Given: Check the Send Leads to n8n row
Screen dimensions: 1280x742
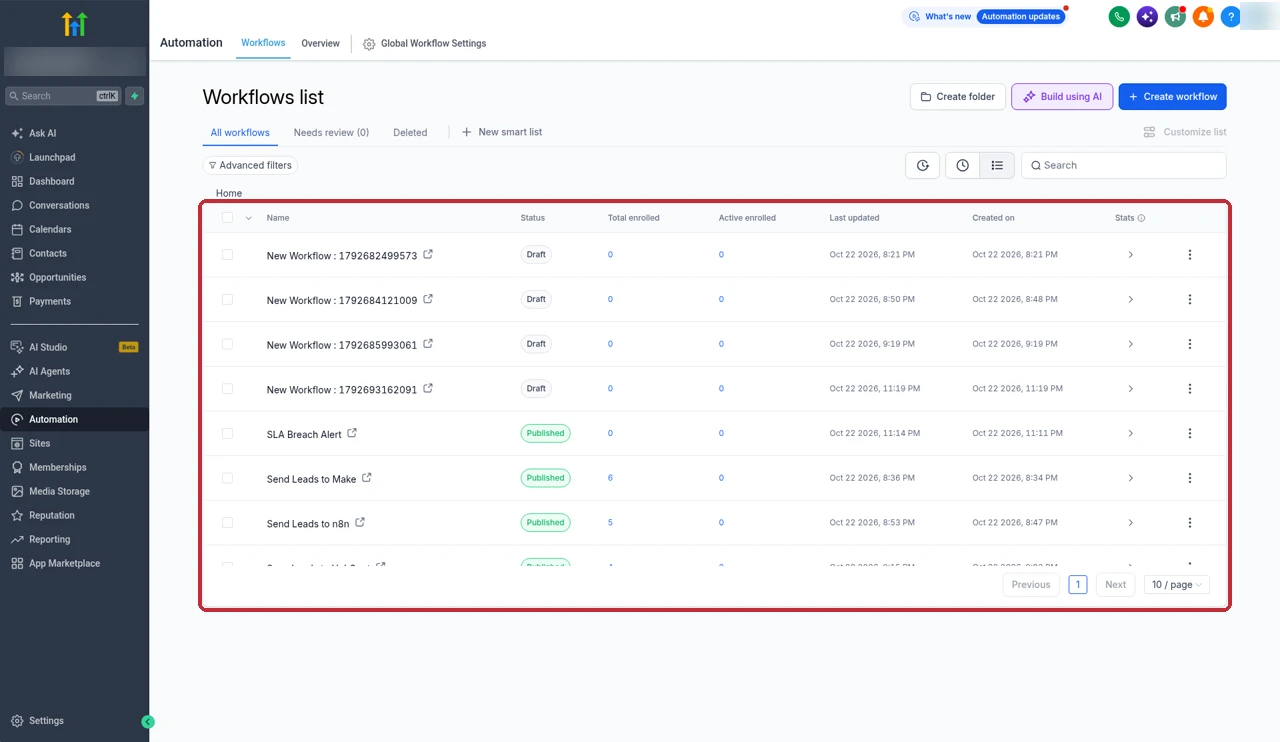Looking at the screenshot, I should click(x=227, y=522).
